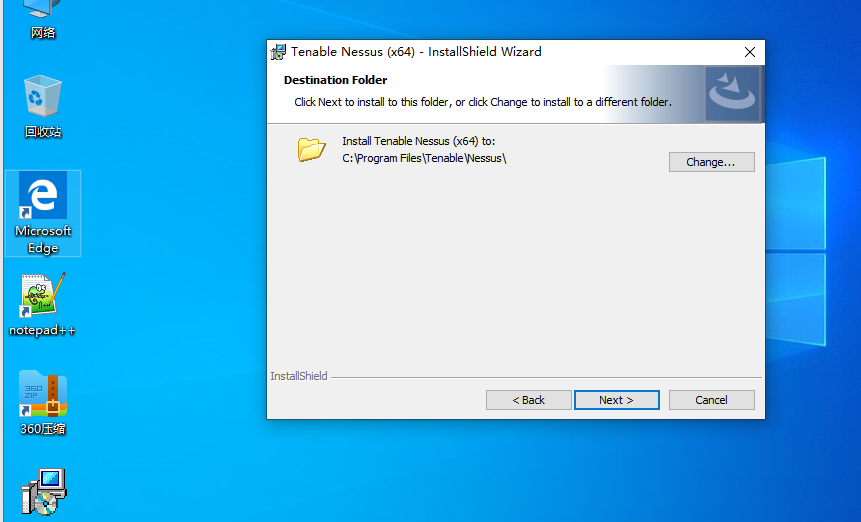
Task: Click the installer icon in title bar
Action: point(278,52)
